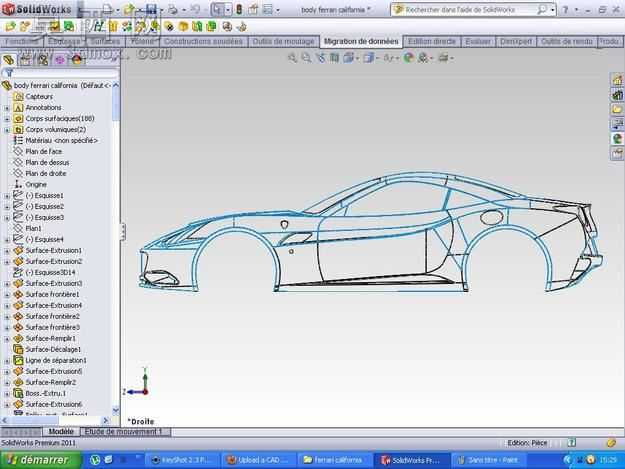This screenshot has width=625, height=469.
Task: Click the feature tree scroll down arrow
Action: point(116,410)
